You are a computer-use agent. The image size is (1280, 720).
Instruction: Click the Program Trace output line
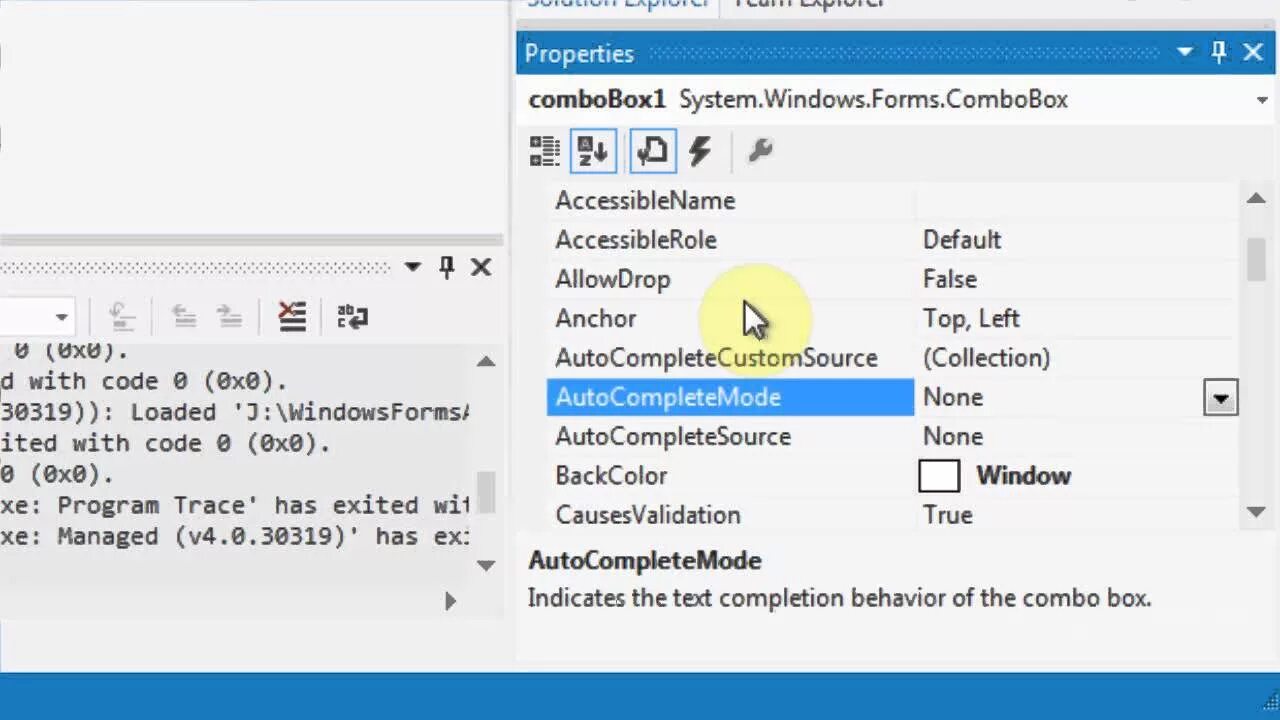tap(235, 505)
